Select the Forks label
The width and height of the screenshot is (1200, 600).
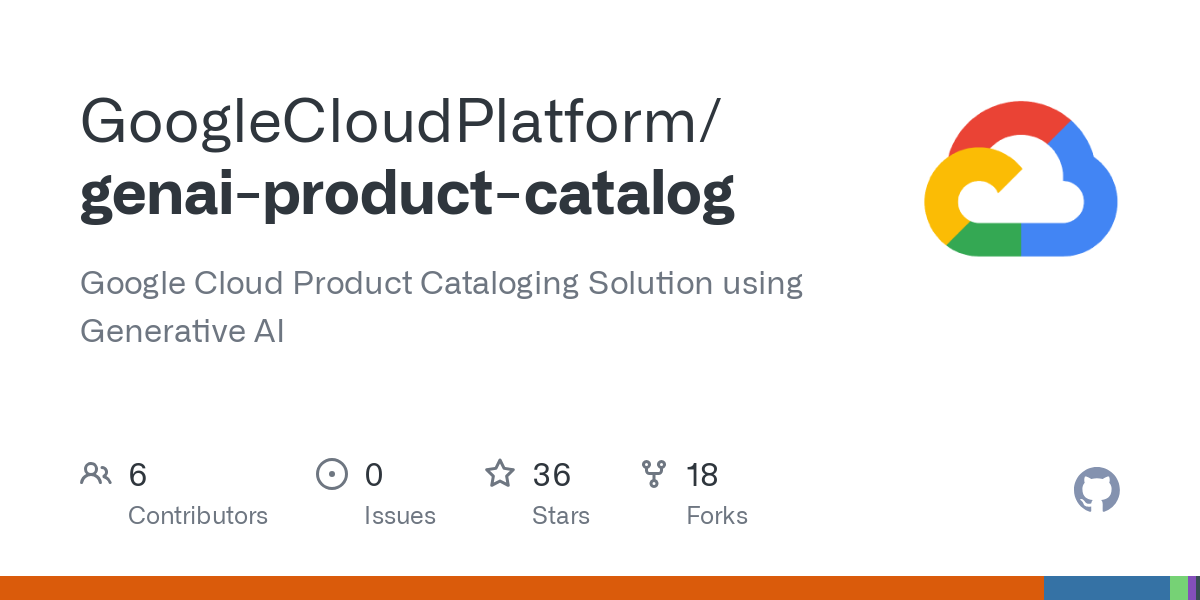(717, 516)
